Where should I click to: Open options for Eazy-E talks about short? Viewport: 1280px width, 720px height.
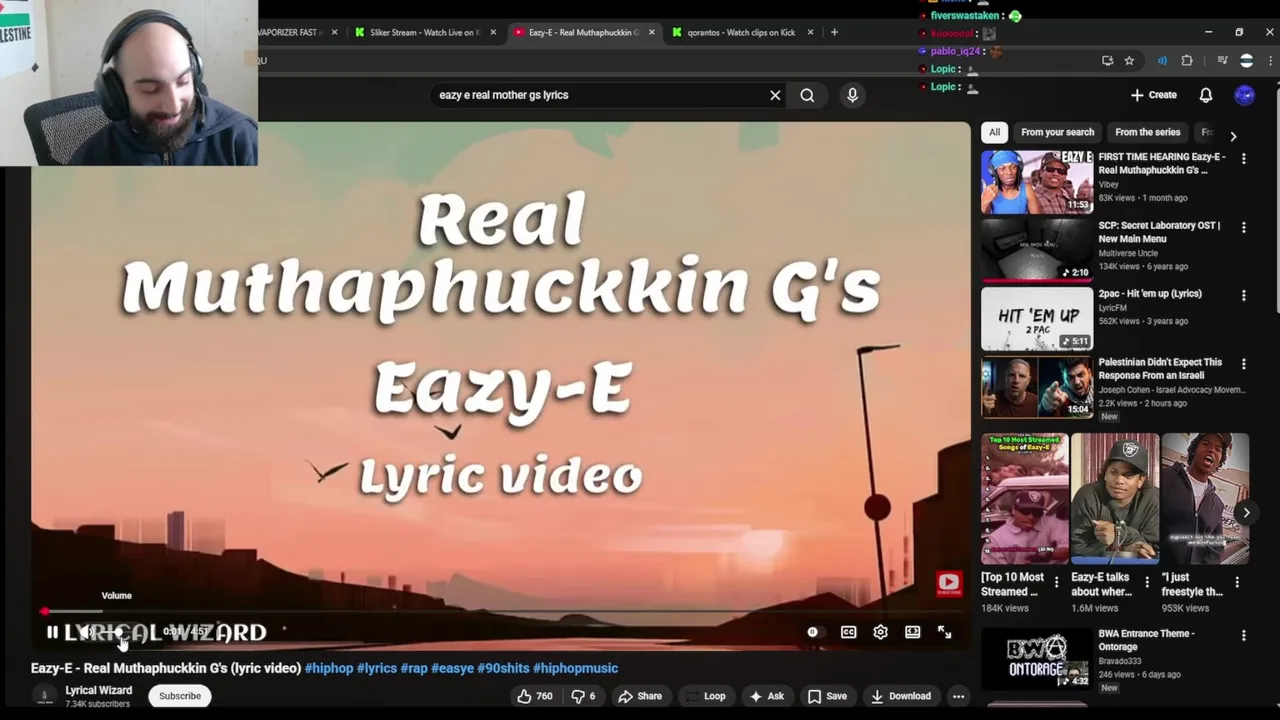click(x=1147, y=582)
